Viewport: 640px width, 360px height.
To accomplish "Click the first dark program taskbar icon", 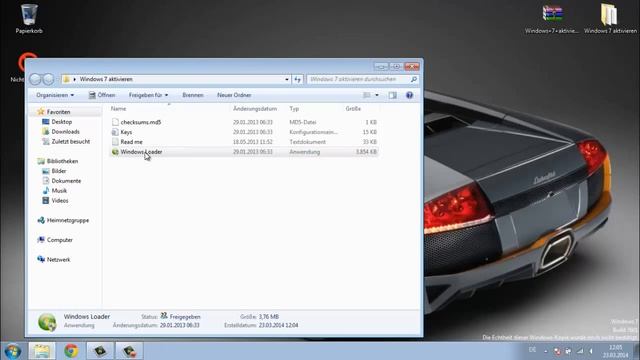I will (100, 351).
